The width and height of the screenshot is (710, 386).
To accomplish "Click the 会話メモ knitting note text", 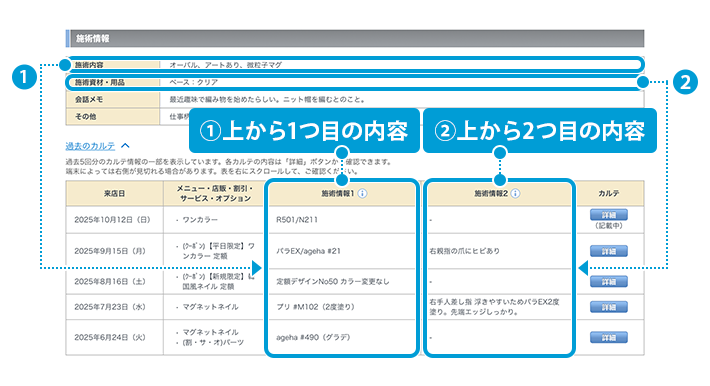I will click(267, 99).
